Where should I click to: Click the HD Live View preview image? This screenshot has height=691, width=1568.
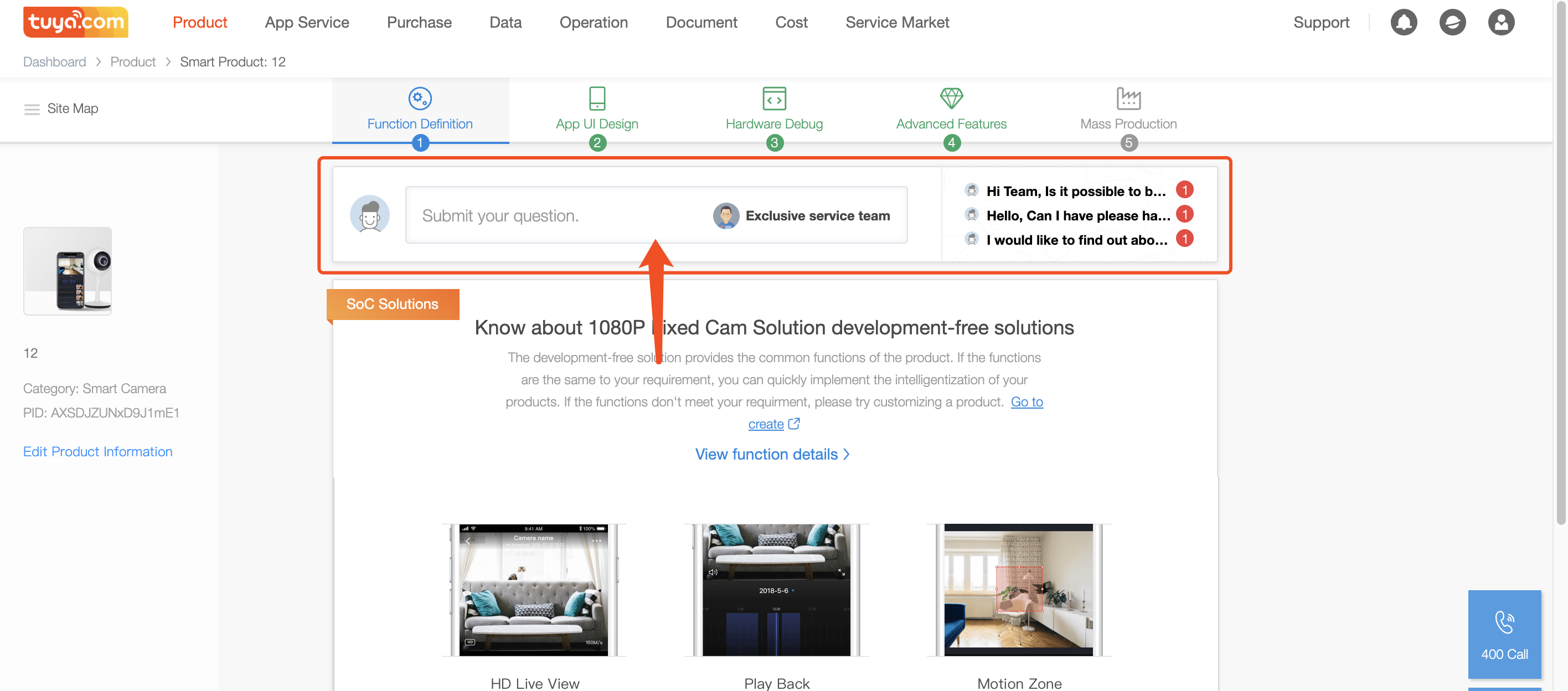click(534, 589)
